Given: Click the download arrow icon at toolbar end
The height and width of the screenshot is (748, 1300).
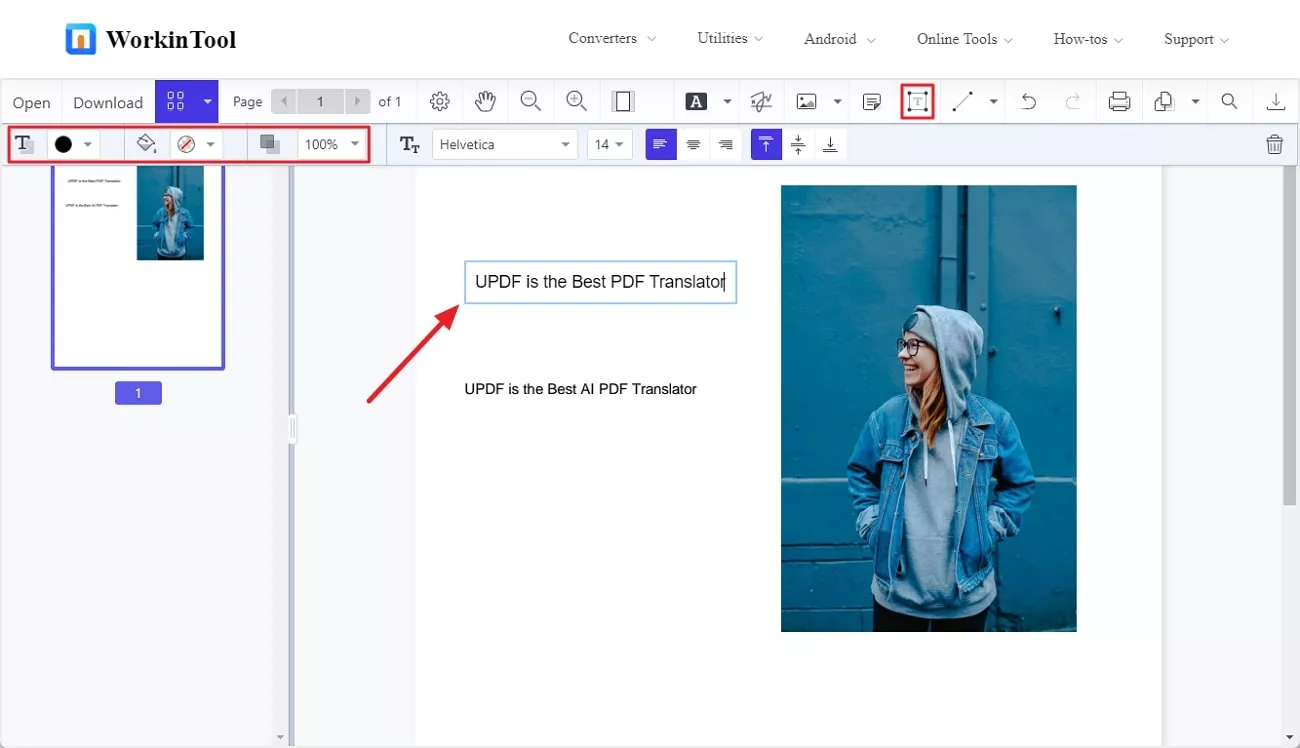Looking at the screenshot, I should pos(1275,101).
